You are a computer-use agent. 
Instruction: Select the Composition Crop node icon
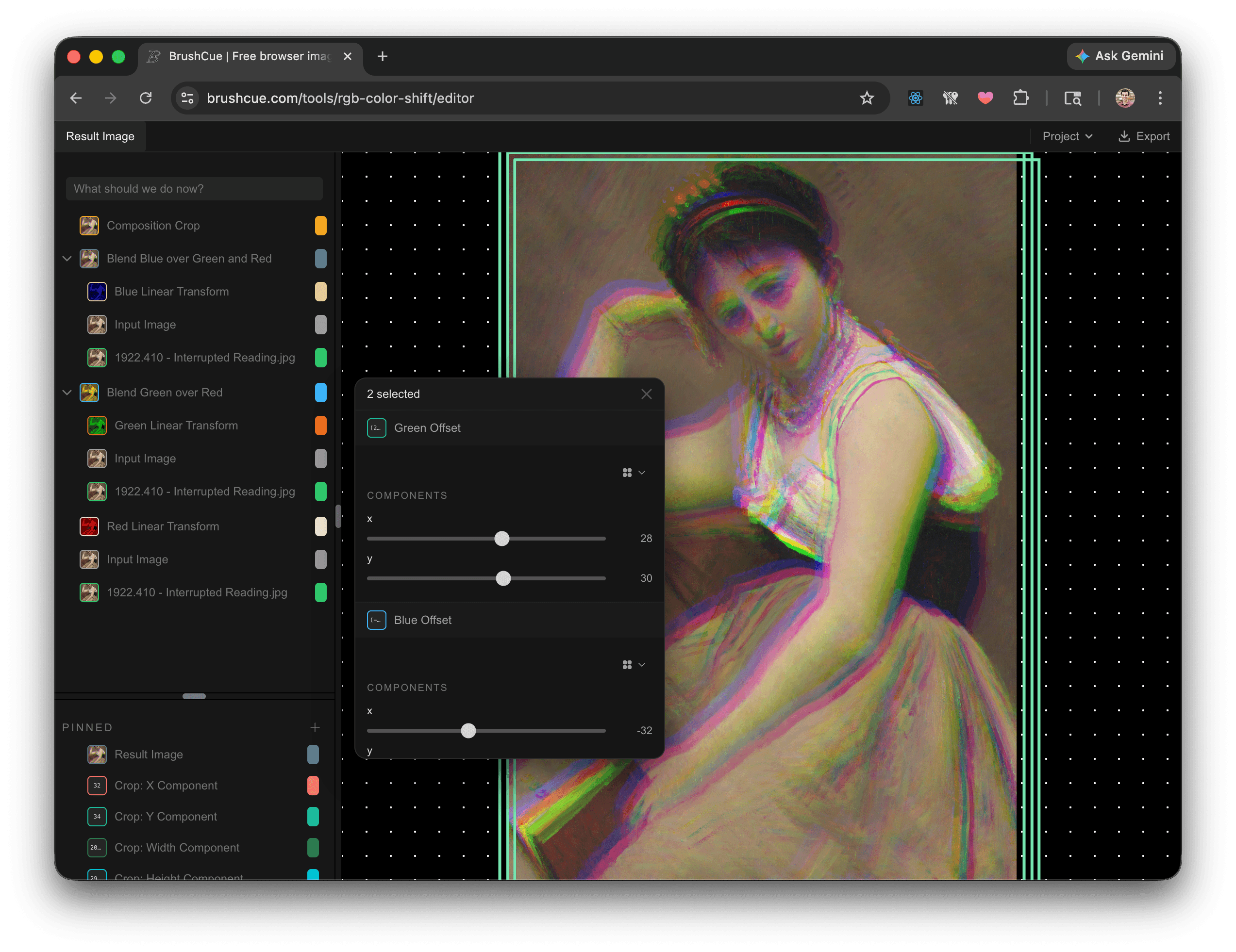[89, 225]
